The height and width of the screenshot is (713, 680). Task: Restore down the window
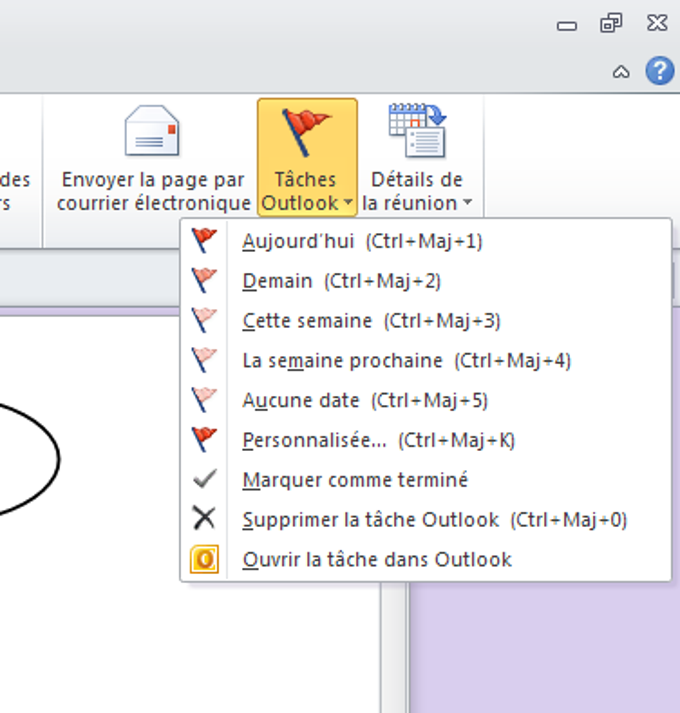coord(611,23)
